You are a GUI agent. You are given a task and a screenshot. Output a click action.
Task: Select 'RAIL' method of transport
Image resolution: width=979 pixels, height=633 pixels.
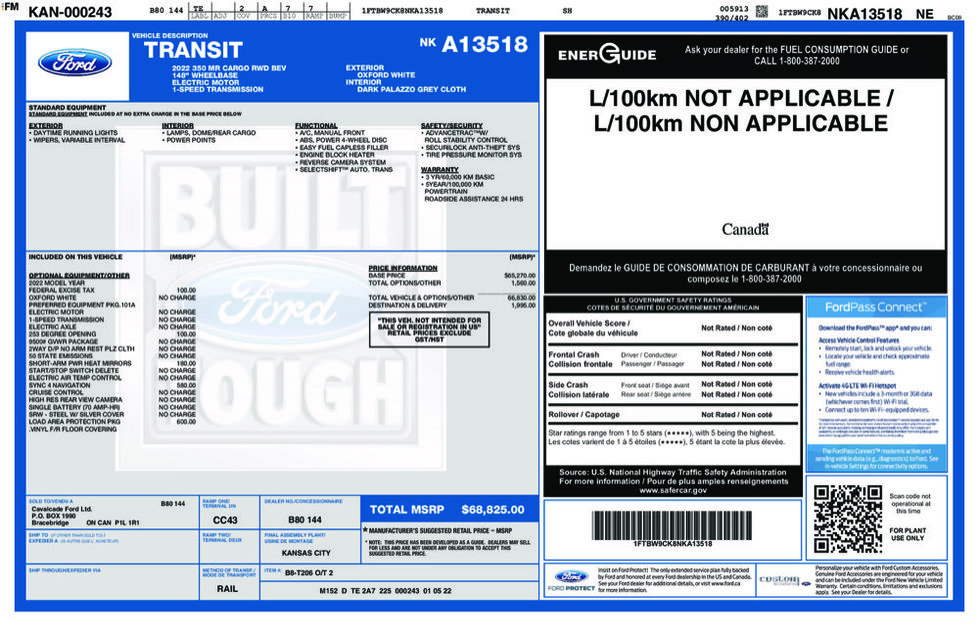227,589
